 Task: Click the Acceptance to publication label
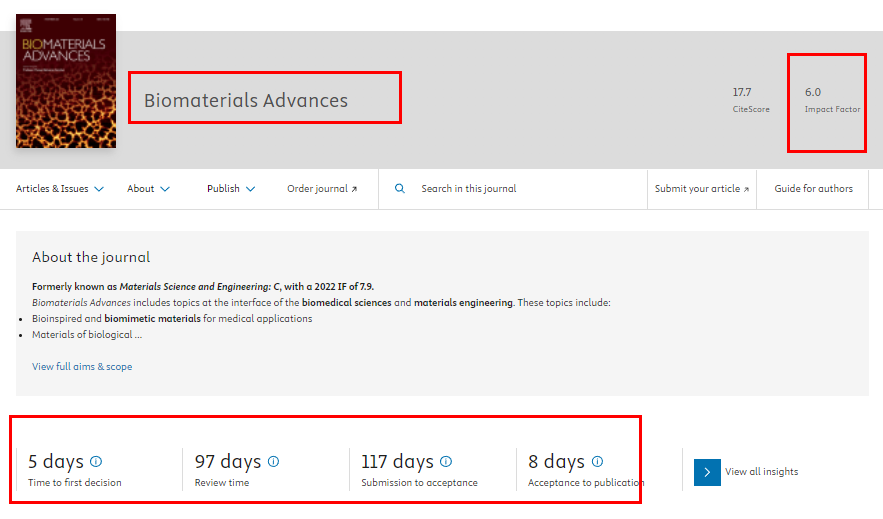click(586, 482)
